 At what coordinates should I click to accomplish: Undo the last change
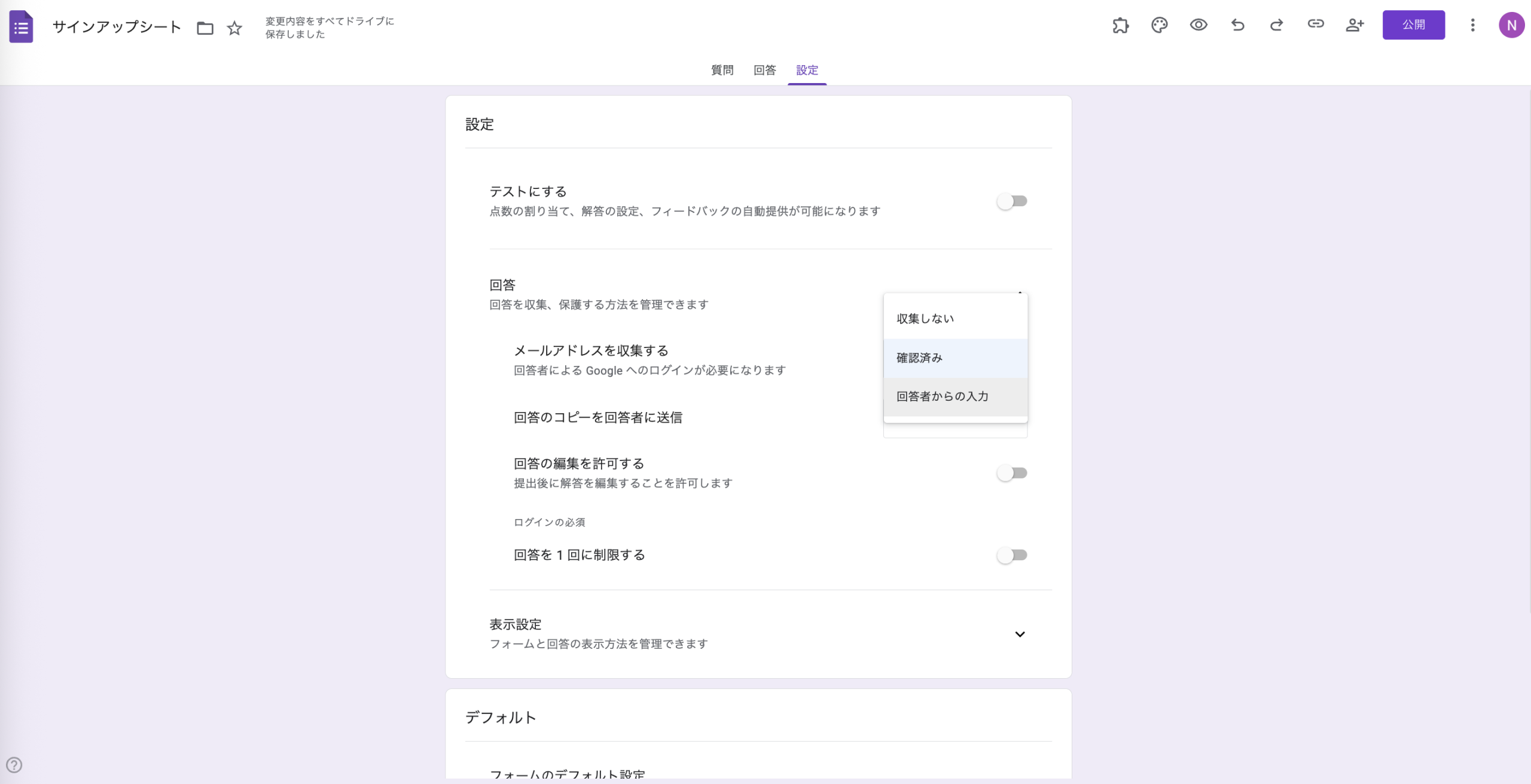tap(1238, 25)
